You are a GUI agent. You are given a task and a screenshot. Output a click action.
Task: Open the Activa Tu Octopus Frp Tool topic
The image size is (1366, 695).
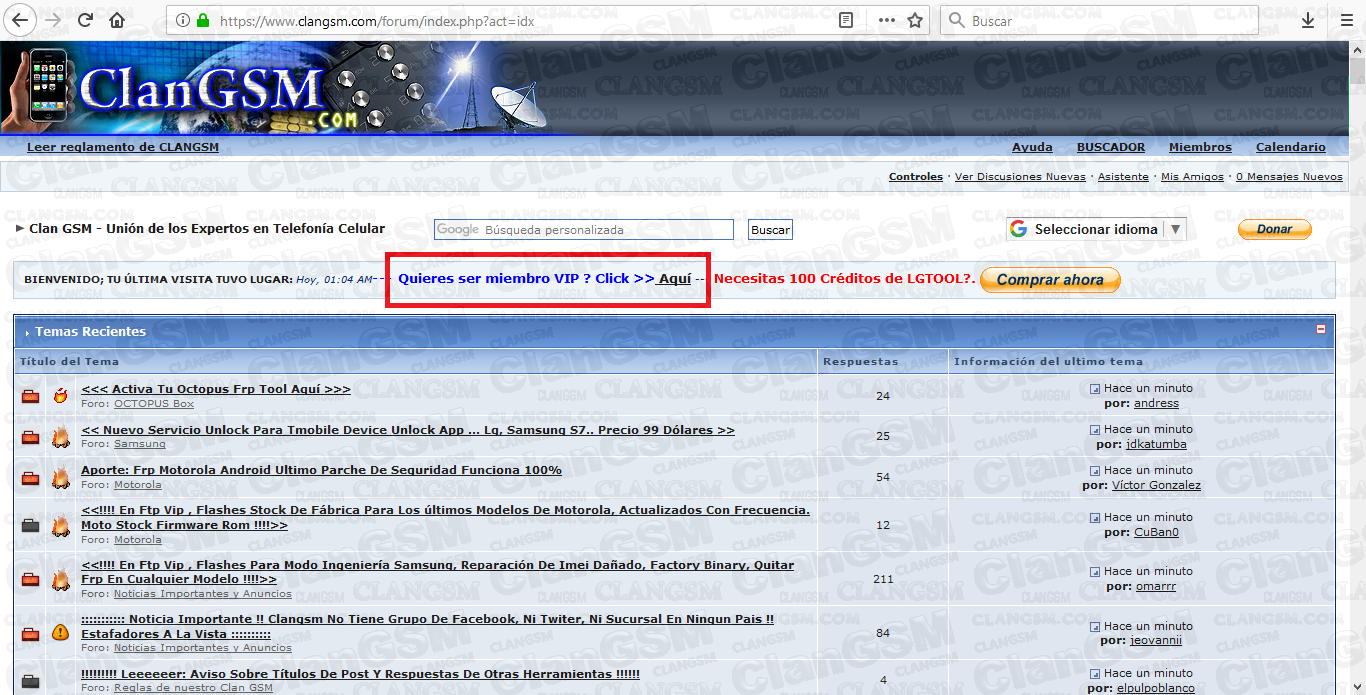(x=216, y=389)
